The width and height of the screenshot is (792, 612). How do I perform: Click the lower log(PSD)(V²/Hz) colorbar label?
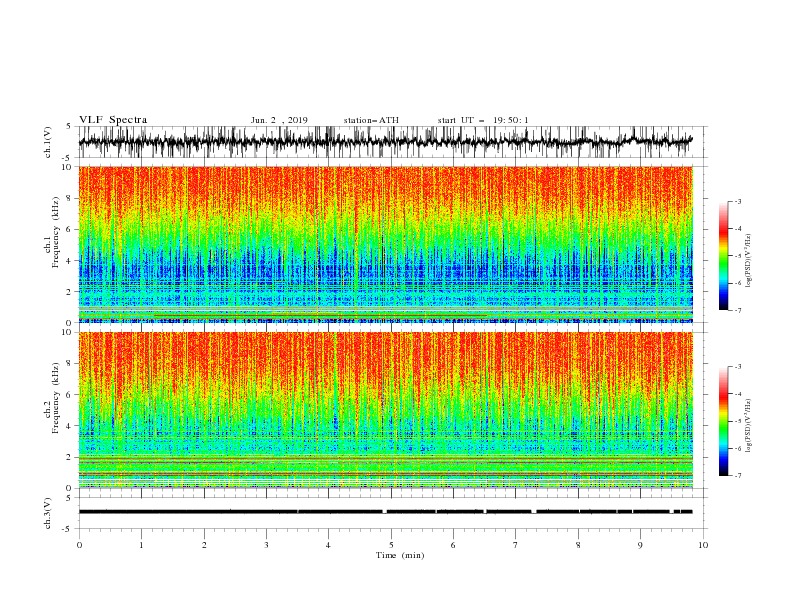pos(748,426)
